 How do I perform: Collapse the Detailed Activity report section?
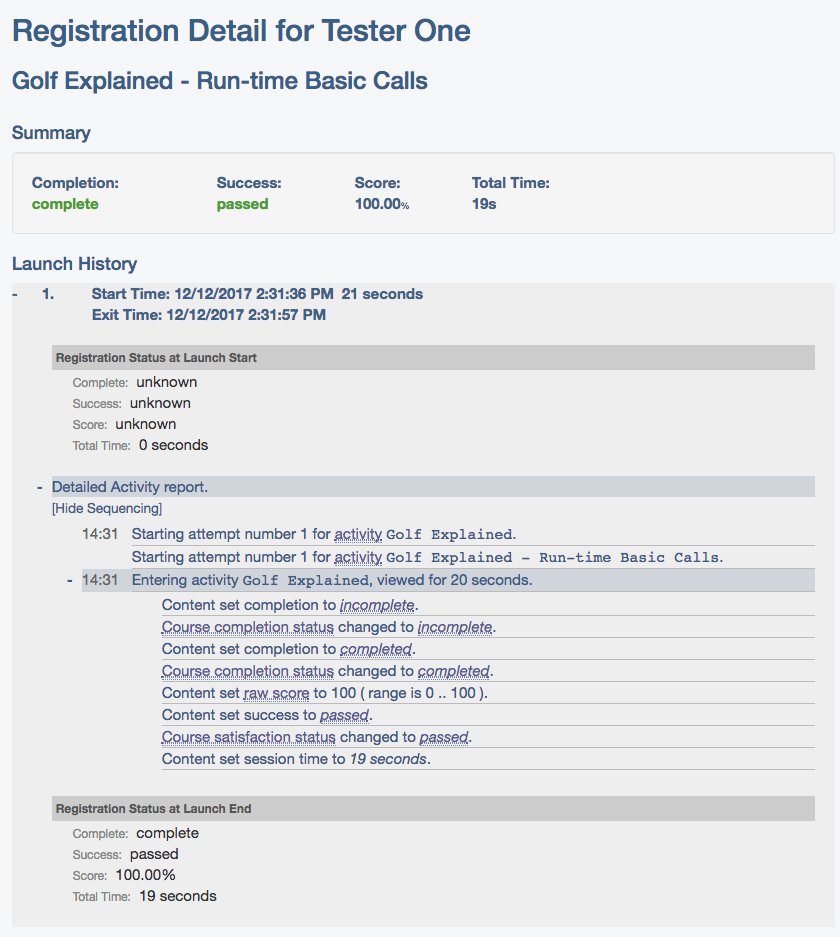(39, 488)
